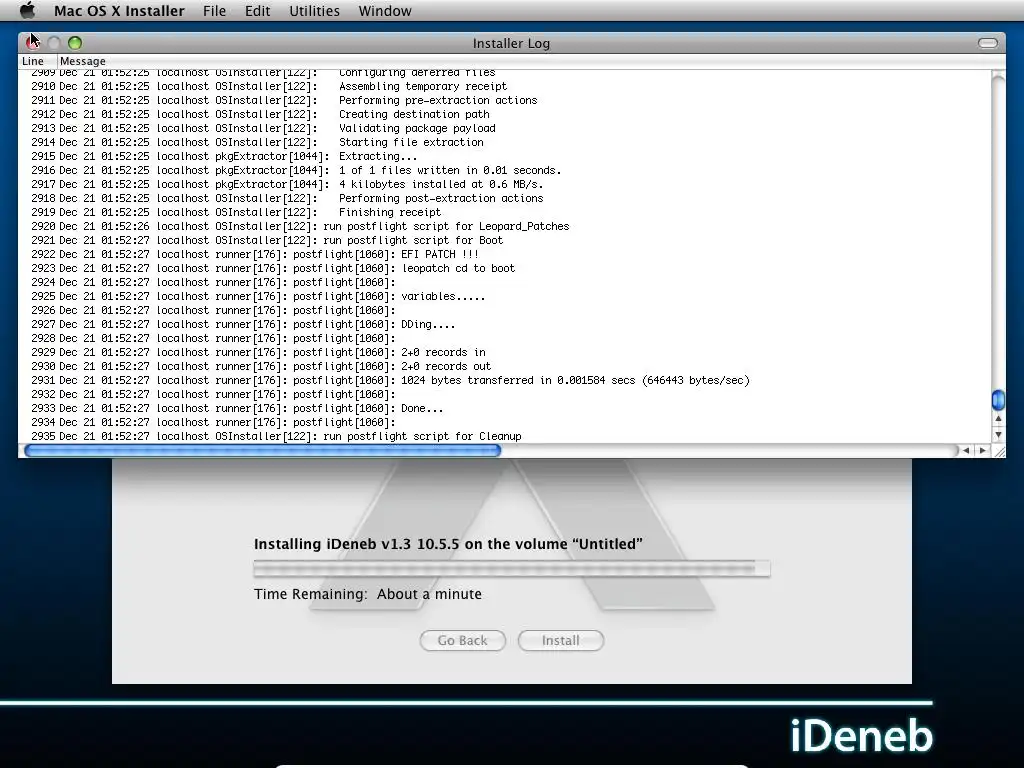Image resolution: width=1024 pixels, height=768 pixels.
Task: Click horizontal scrollbar right arrow in log
Action: click(982, 450)
